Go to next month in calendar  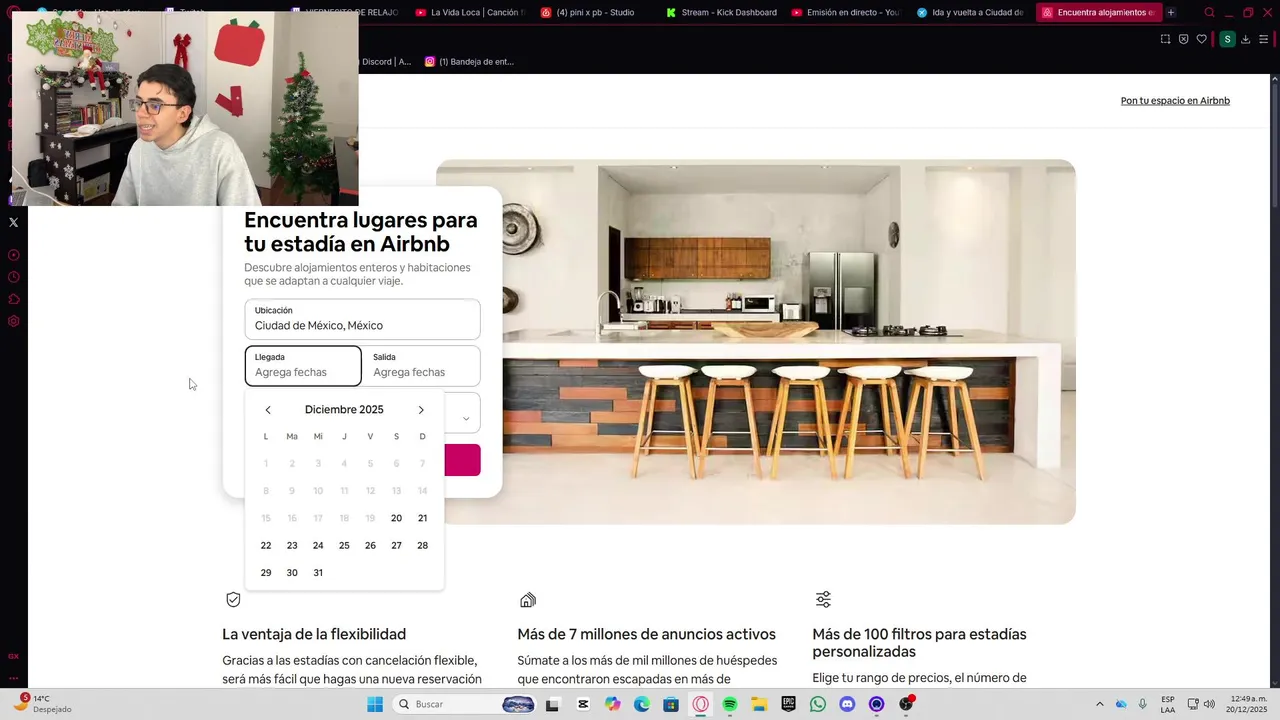[421, 410]
